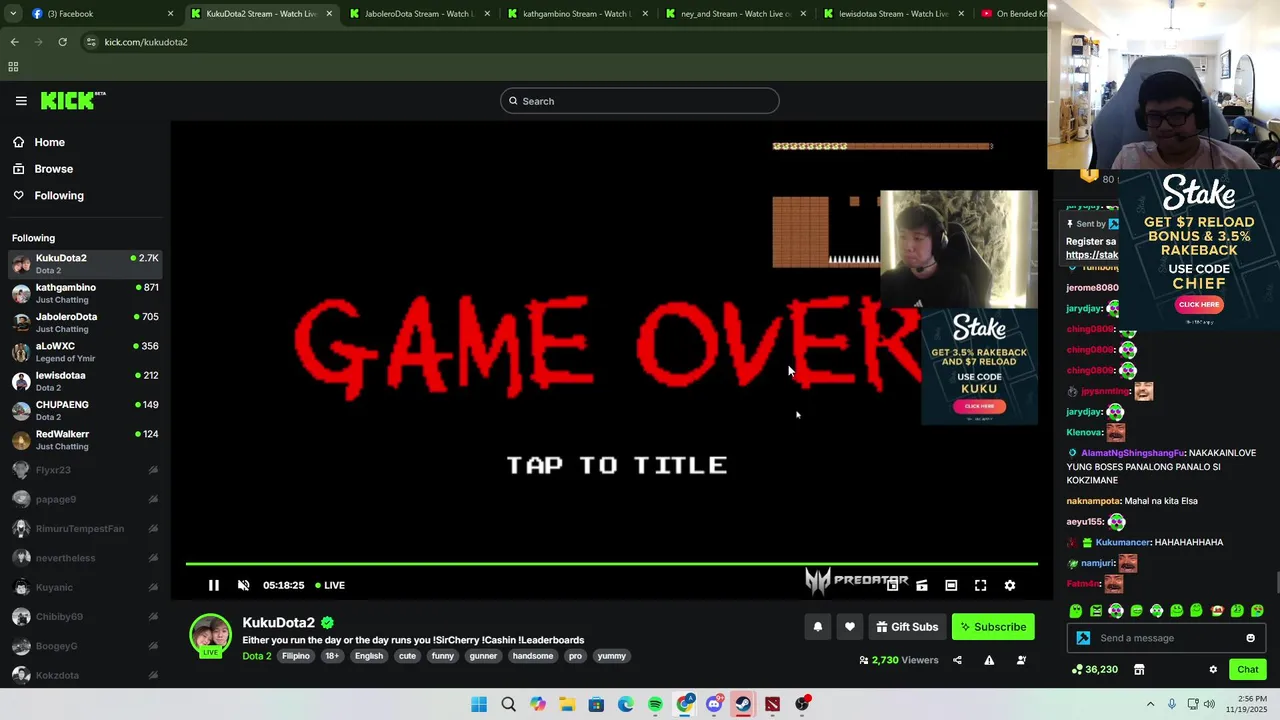Reload the current page
This screenshot has height=720, width=1280.
62,42
